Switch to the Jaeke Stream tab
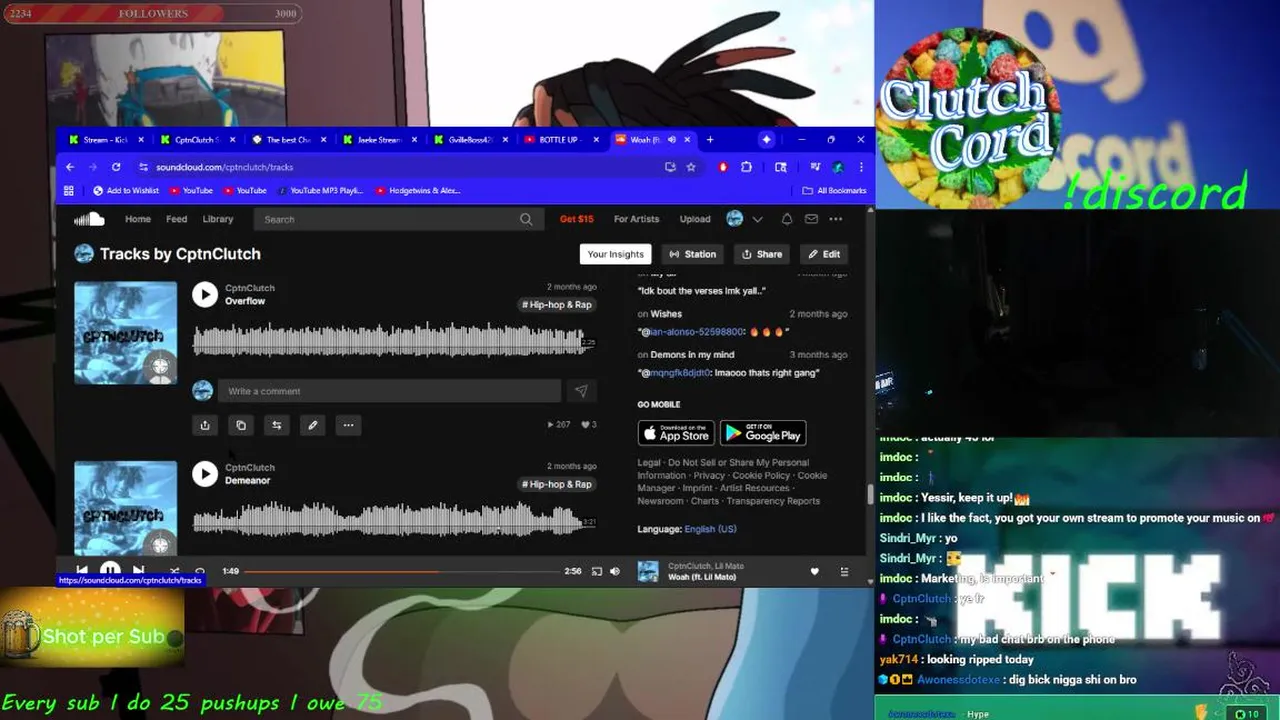The image size is (1280, 720). pyautogui.click(x=379, y=140)
